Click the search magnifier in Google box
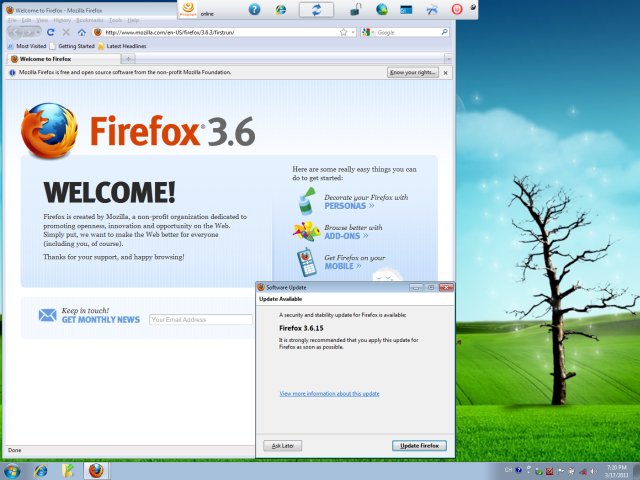 coord(444,32)
